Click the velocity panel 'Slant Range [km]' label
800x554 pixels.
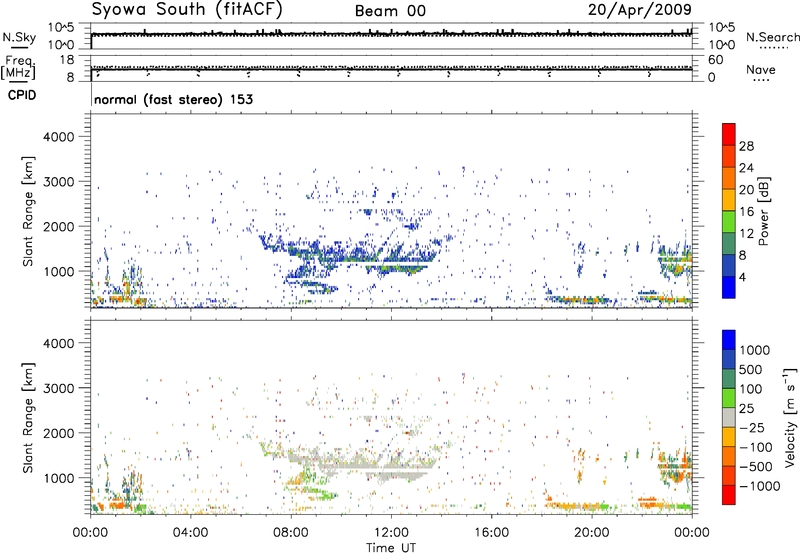point(28,418)
